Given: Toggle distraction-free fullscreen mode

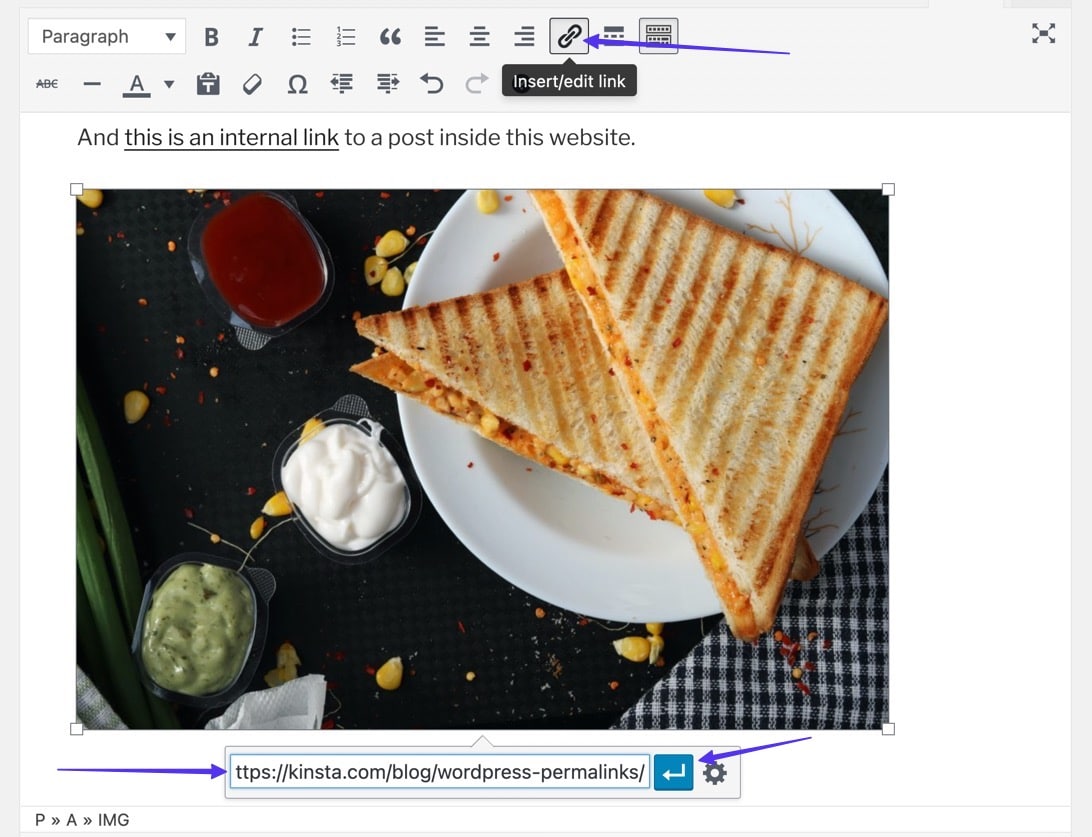Looking at the screenshot, I should point(1043,33).
